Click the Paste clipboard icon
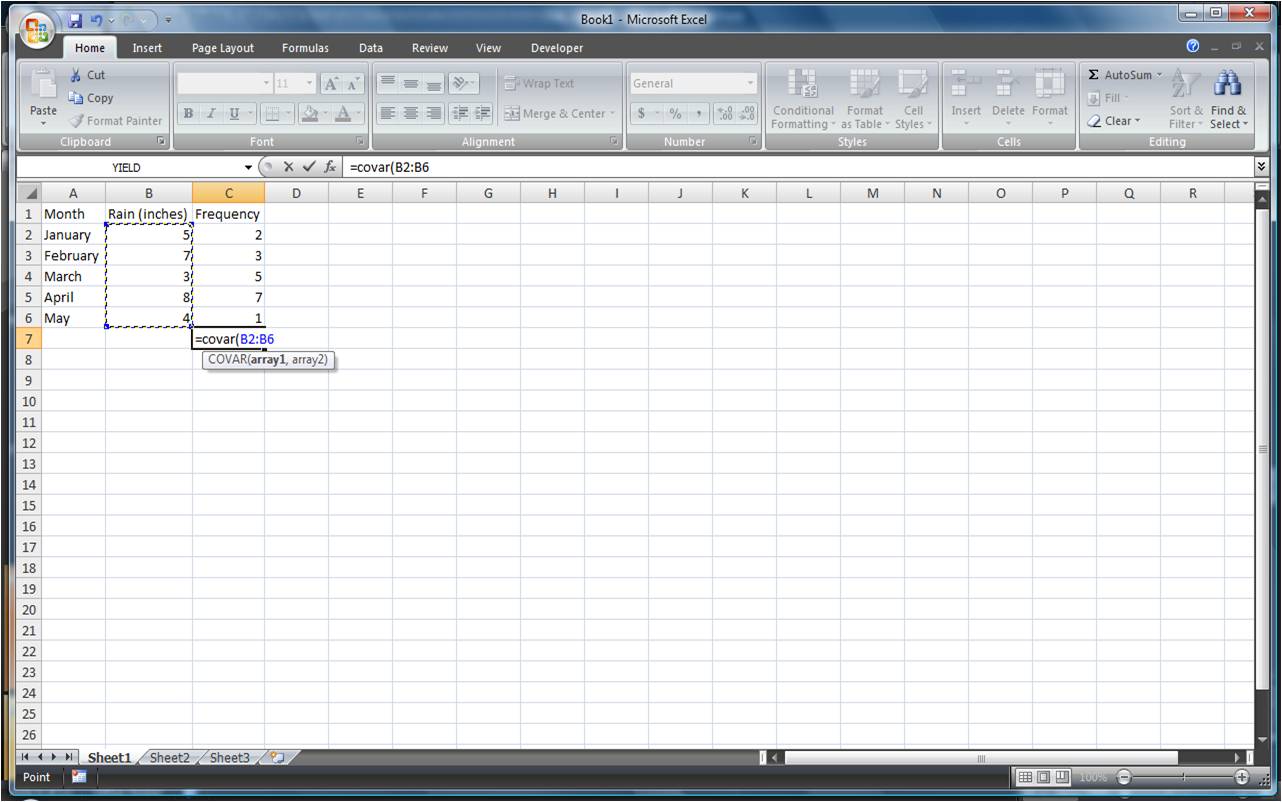The image size is (1282, 802). [x=43, y=95]
